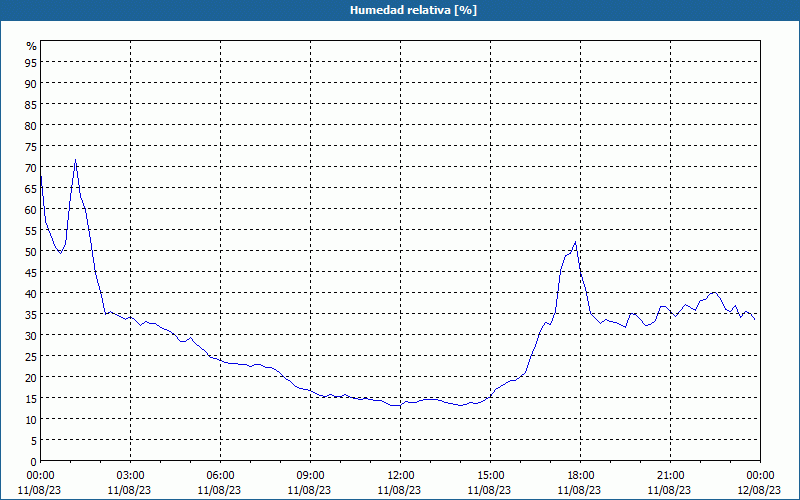Click the 06:00 time axis label
Viewport: 800px width, 500px height.
[220, 476]
